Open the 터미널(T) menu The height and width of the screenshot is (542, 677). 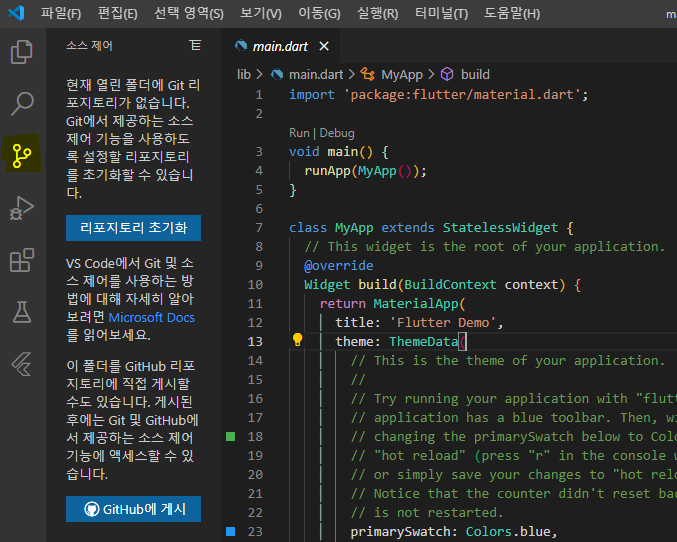[x=441, y=13]
